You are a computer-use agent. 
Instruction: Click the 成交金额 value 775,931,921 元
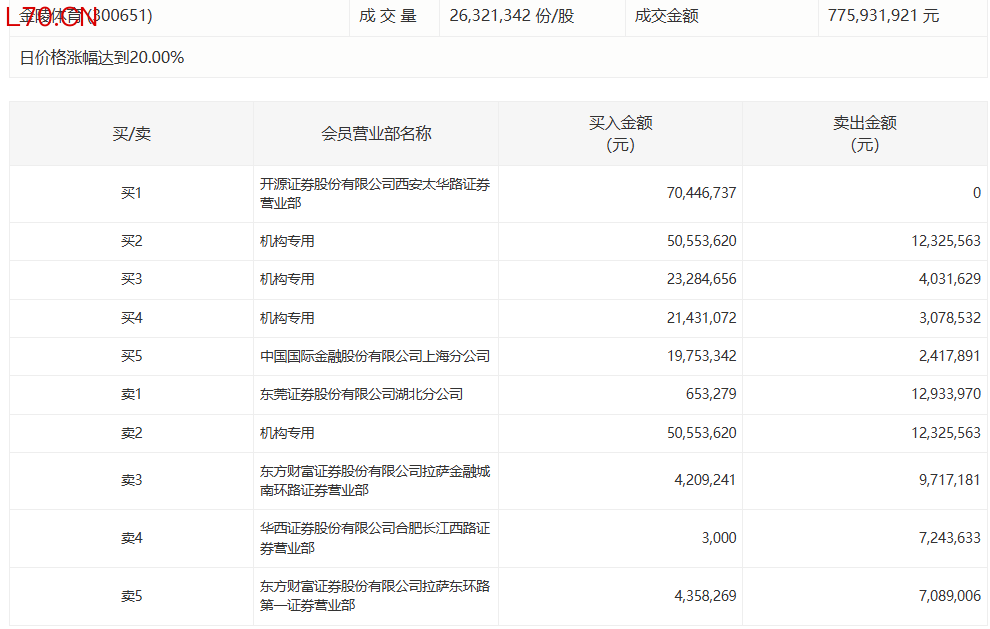point(883,16)
